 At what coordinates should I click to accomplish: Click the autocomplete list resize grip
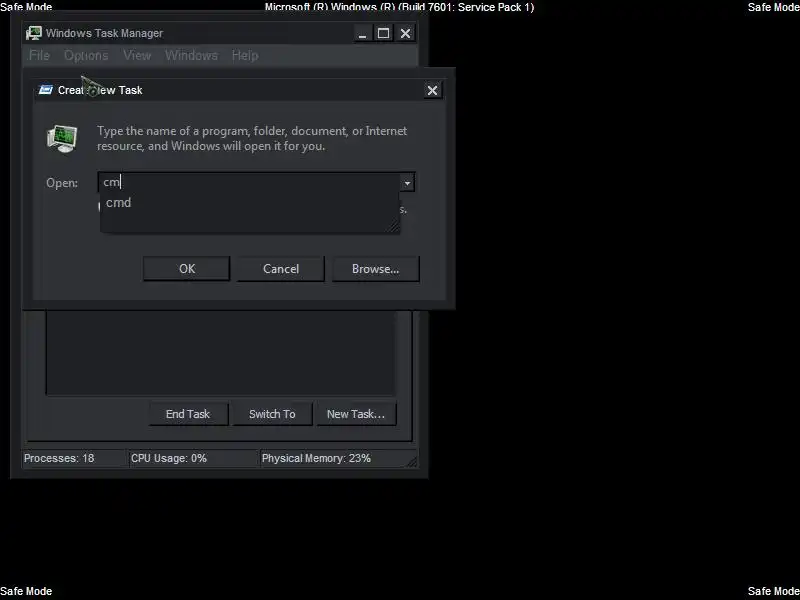coord(393,226)
